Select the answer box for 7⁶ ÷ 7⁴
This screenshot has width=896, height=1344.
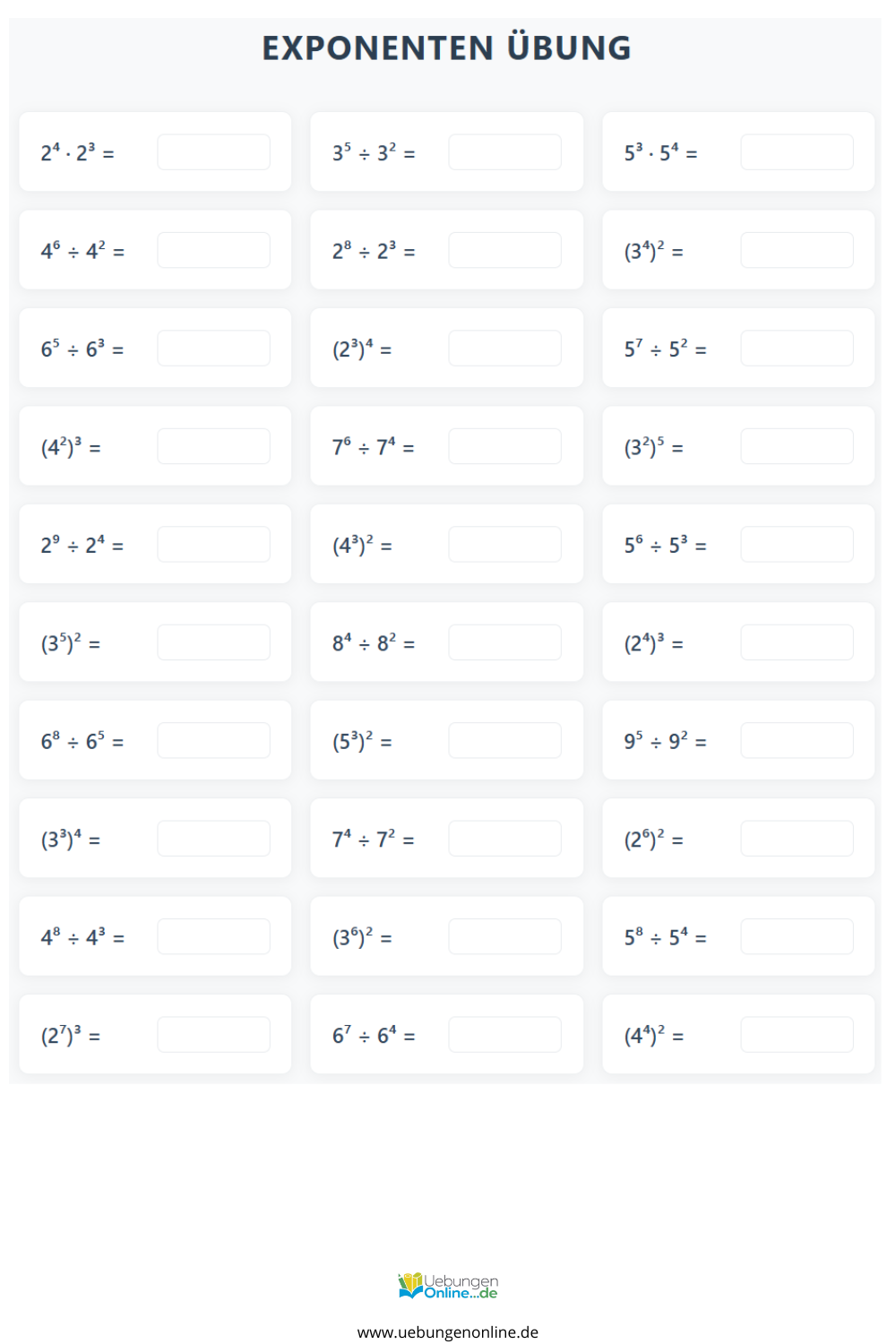504,446
